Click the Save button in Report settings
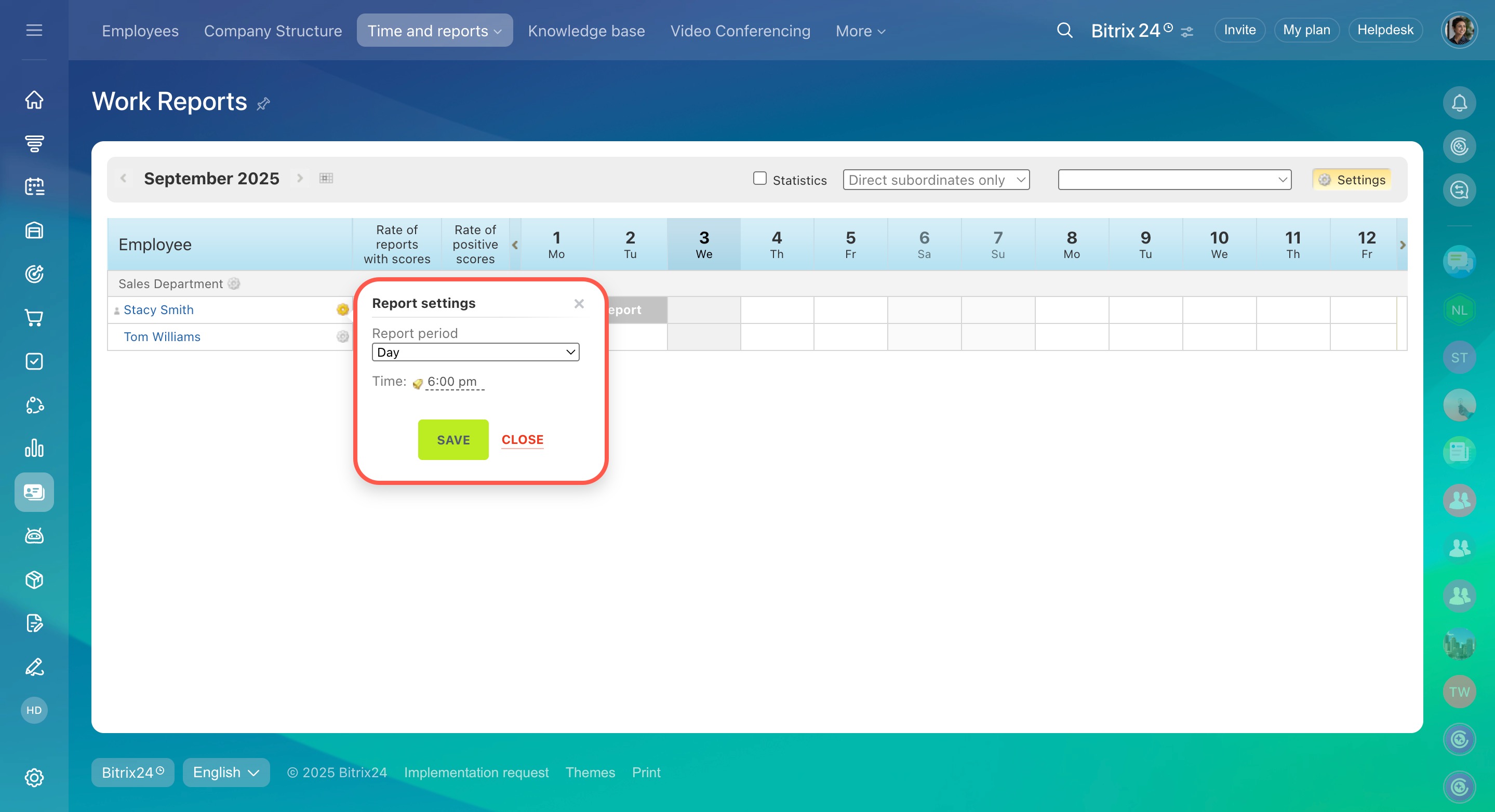The width and height of the screenshot is (1495, 812). click(453, 440)
